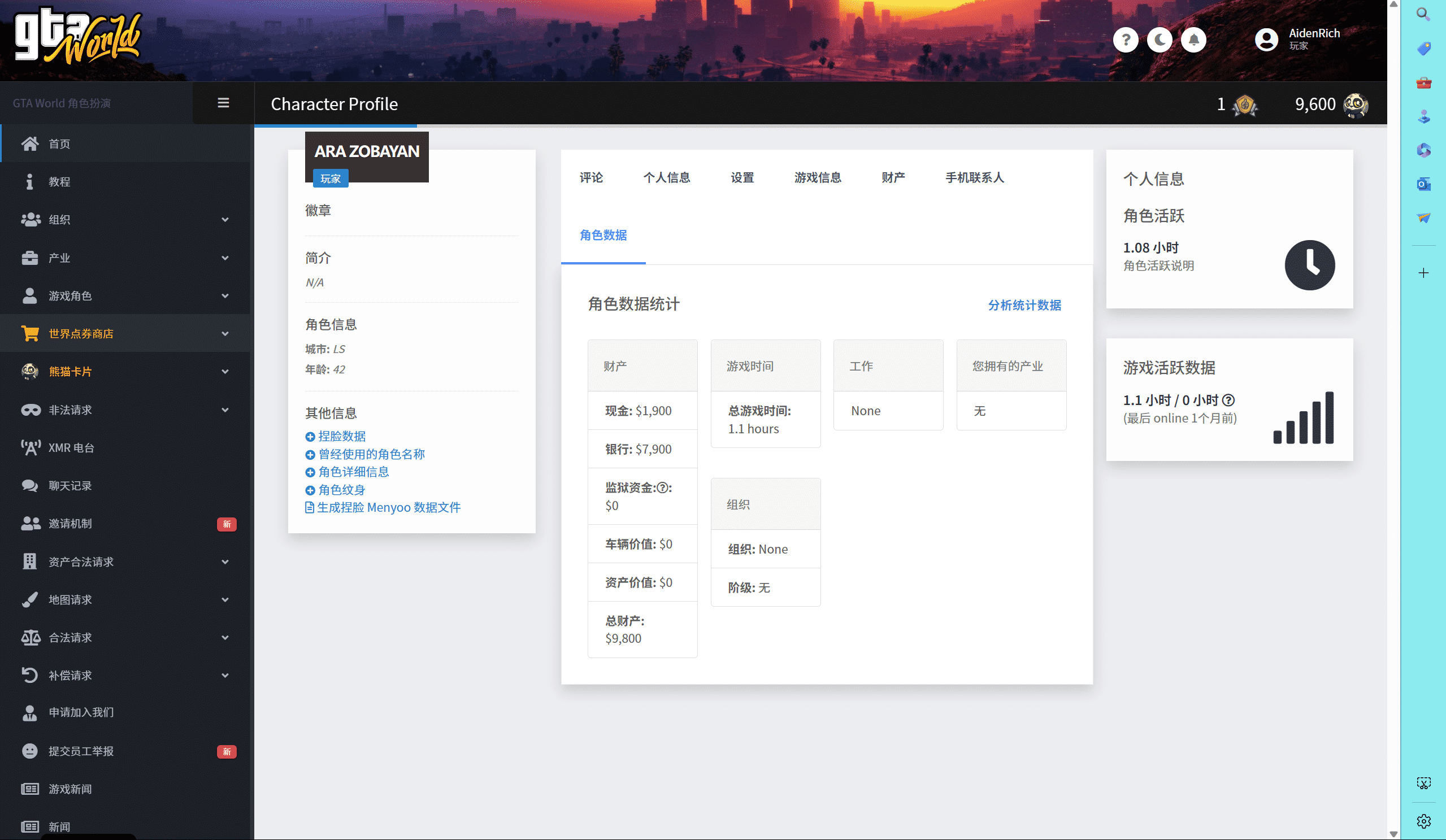Click the building icon for 资产合法请求
The width and height of the screenshot is (1446, 840).
[30, 561]
